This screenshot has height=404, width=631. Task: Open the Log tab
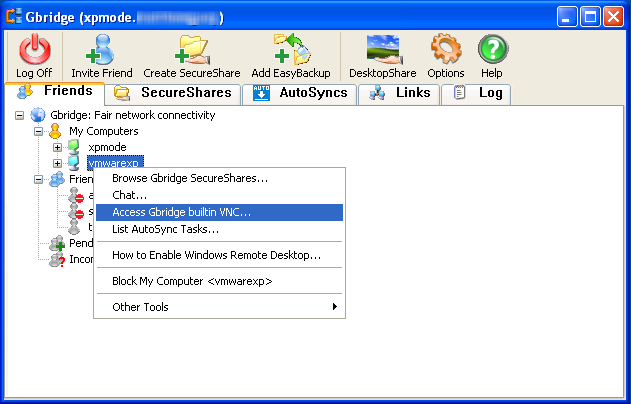coord(476,93)
